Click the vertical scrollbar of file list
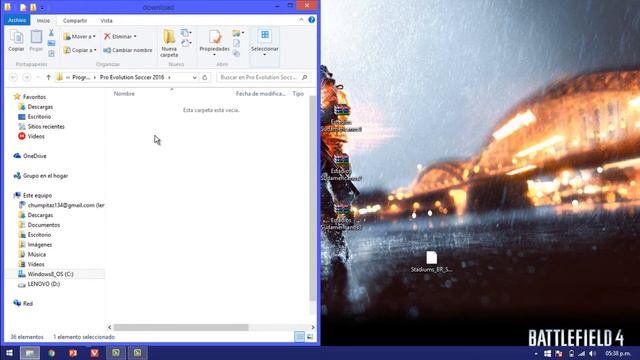 pyautogui.click(x=313, y=198)
